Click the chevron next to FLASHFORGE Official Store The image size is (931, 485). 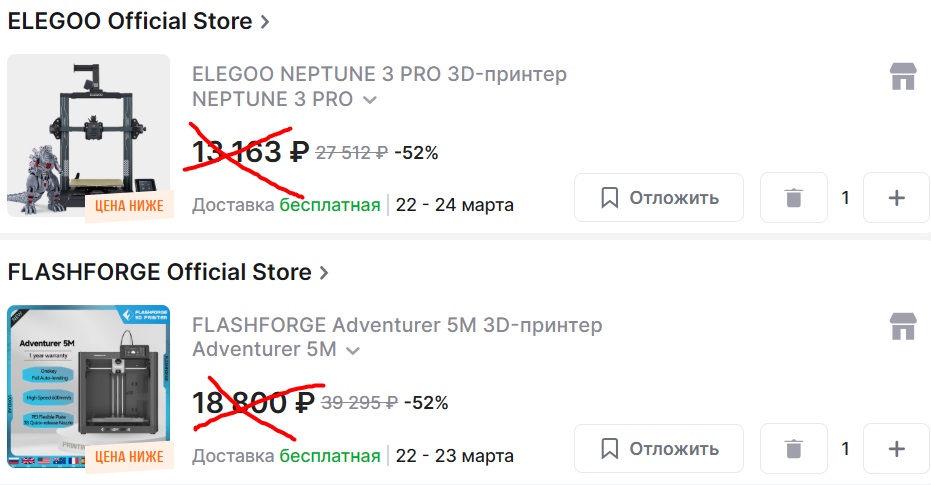pyautogui.click(x=323, y=272)
